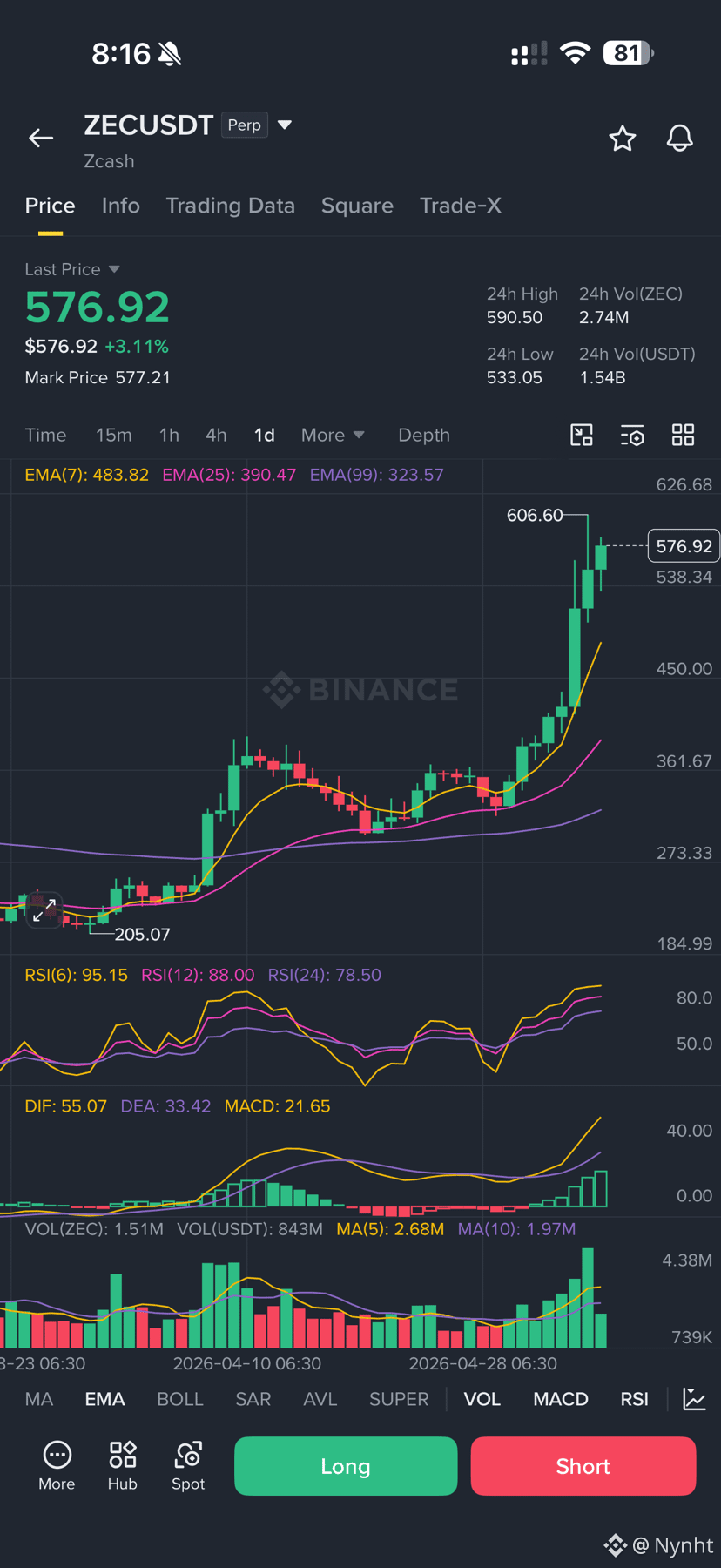Toggle the MA indicator

click(x=39, y=1399)
